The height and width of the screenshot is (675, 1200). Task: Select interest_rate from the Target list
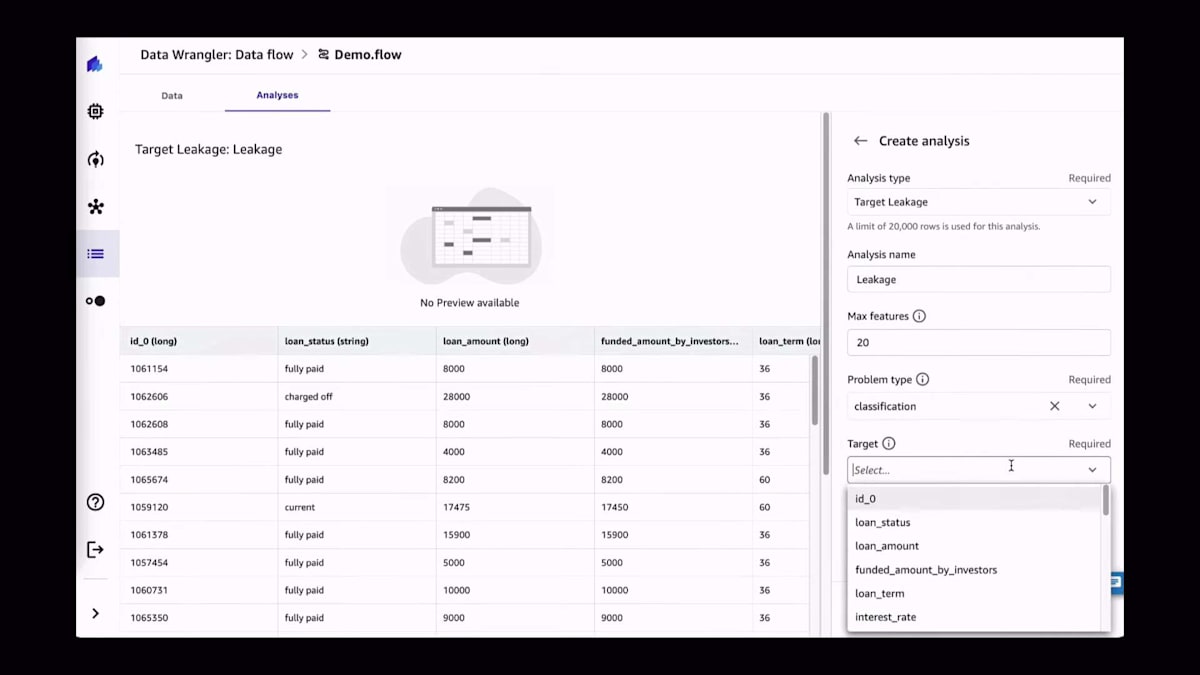tap(974, 617)
